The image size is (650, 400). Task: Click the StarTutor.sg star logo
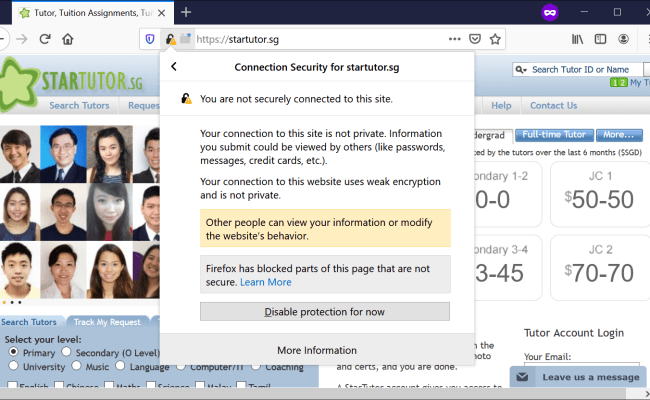tap(17, 85)
